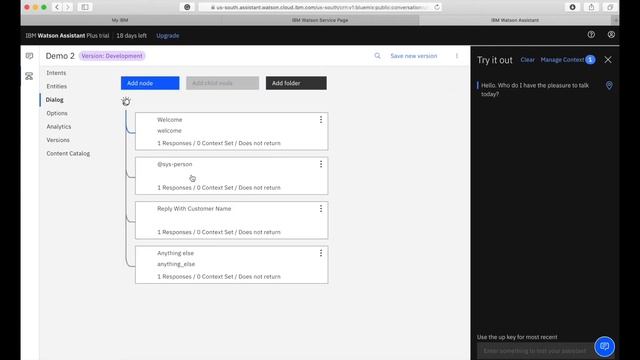
Task: Click the blue chat launcher icon
Action: pyautogui.click(x=604, y=347)
